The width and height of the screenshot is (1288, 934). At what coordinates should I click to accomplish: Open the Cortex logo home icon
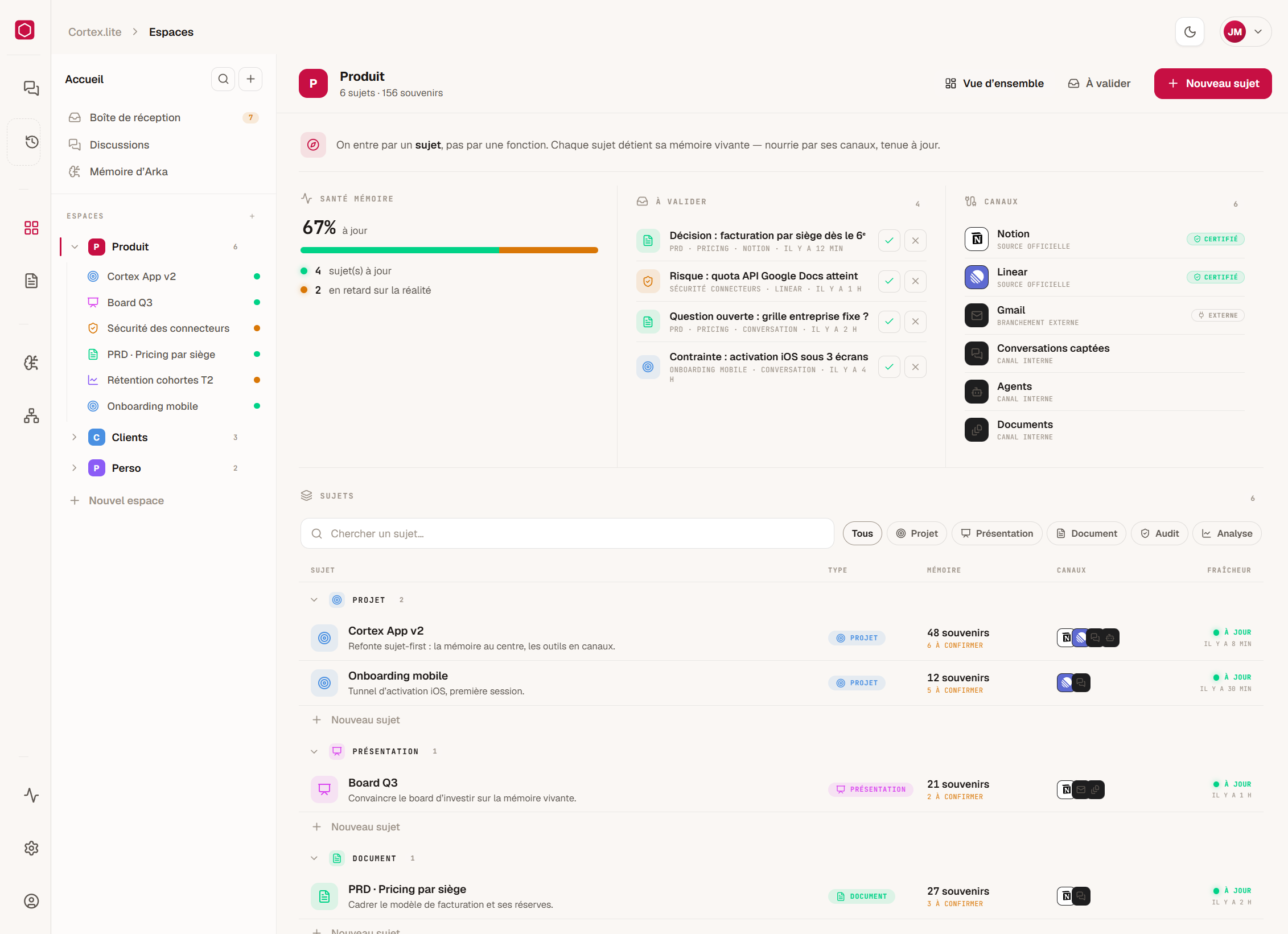(x=24, y=30)
